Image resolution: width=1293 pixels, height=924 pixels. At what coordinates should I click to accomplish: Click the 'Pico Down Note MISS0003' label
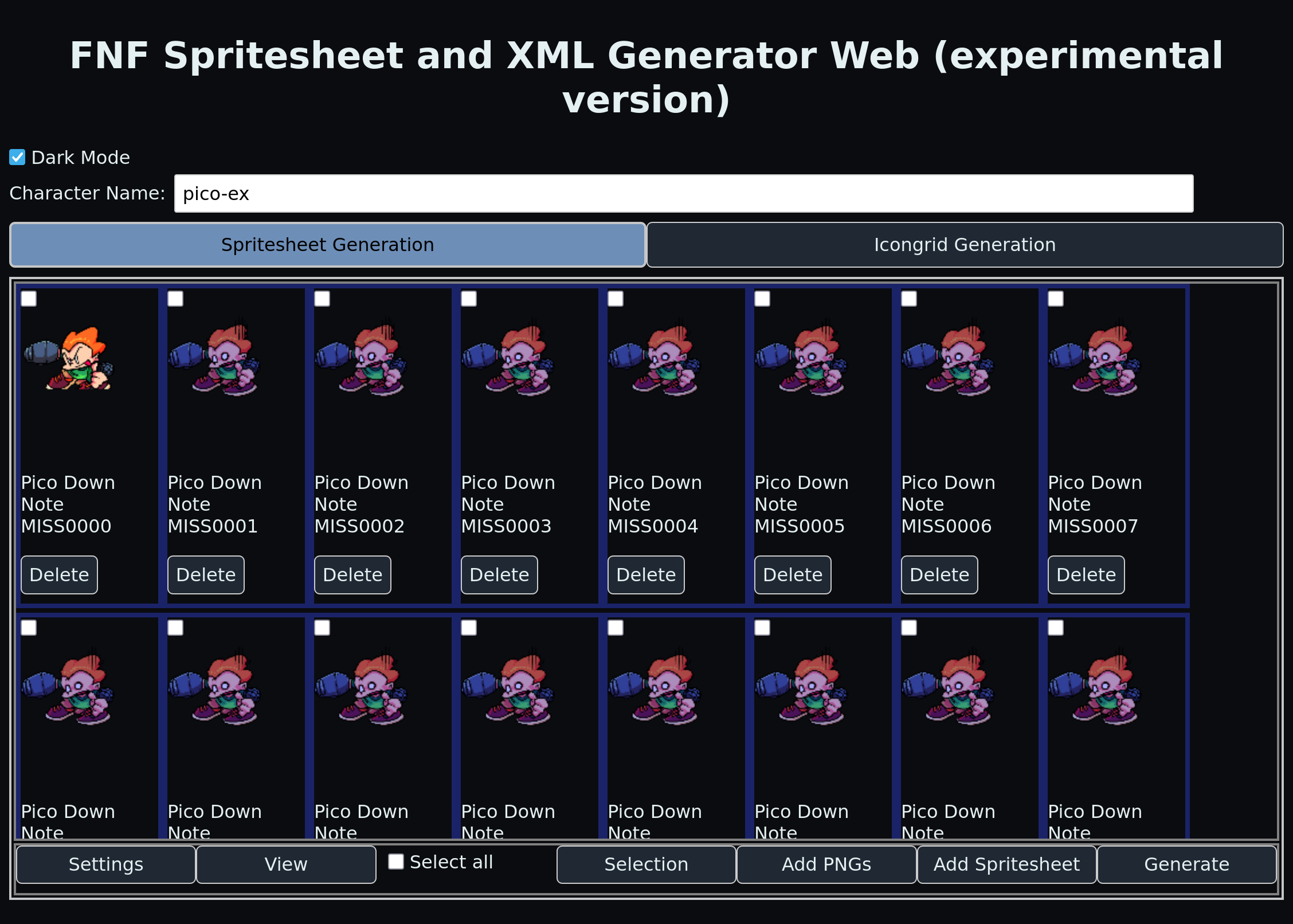(x=508, y=504)
